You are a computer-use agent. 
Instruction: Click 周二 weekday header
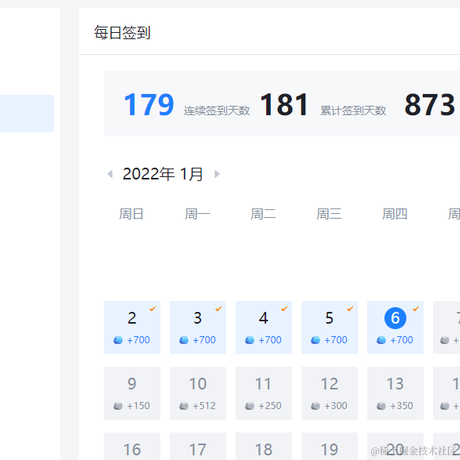pyautogui.click(x=263, y=214)
